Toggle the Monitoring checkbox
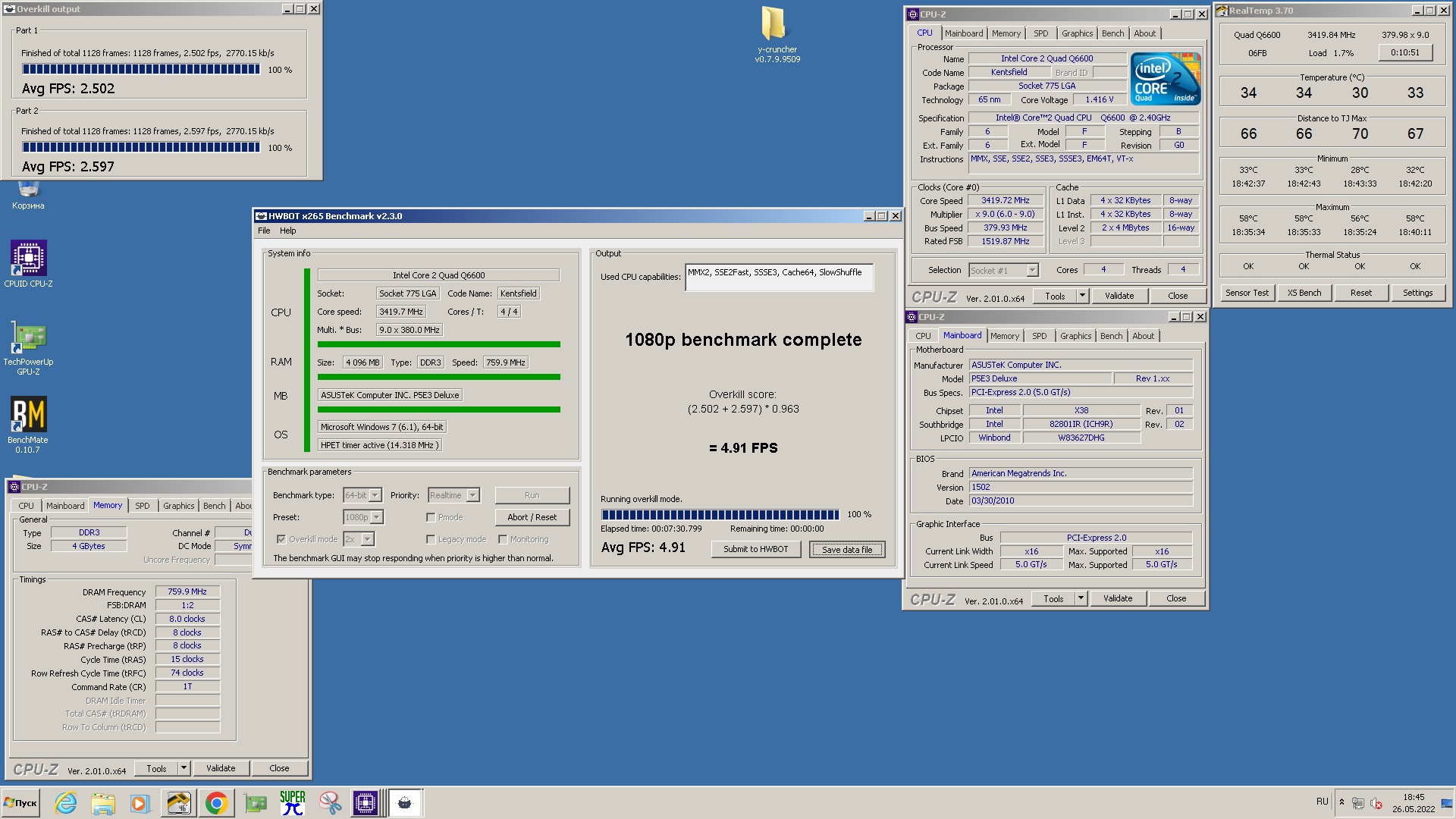The width and height of the screenshot is (1456, 819). tap(503, 539)
